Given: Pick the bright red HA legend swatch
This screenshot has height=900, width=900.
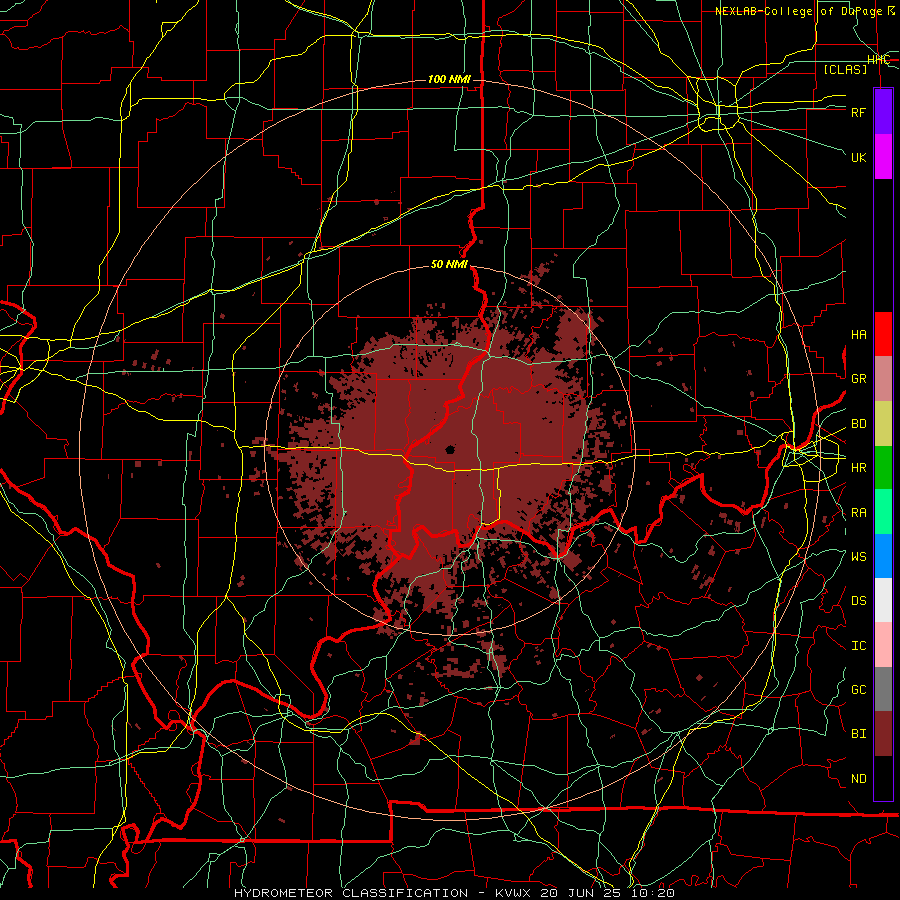Looking at the screenshot, I should [883, 334].
